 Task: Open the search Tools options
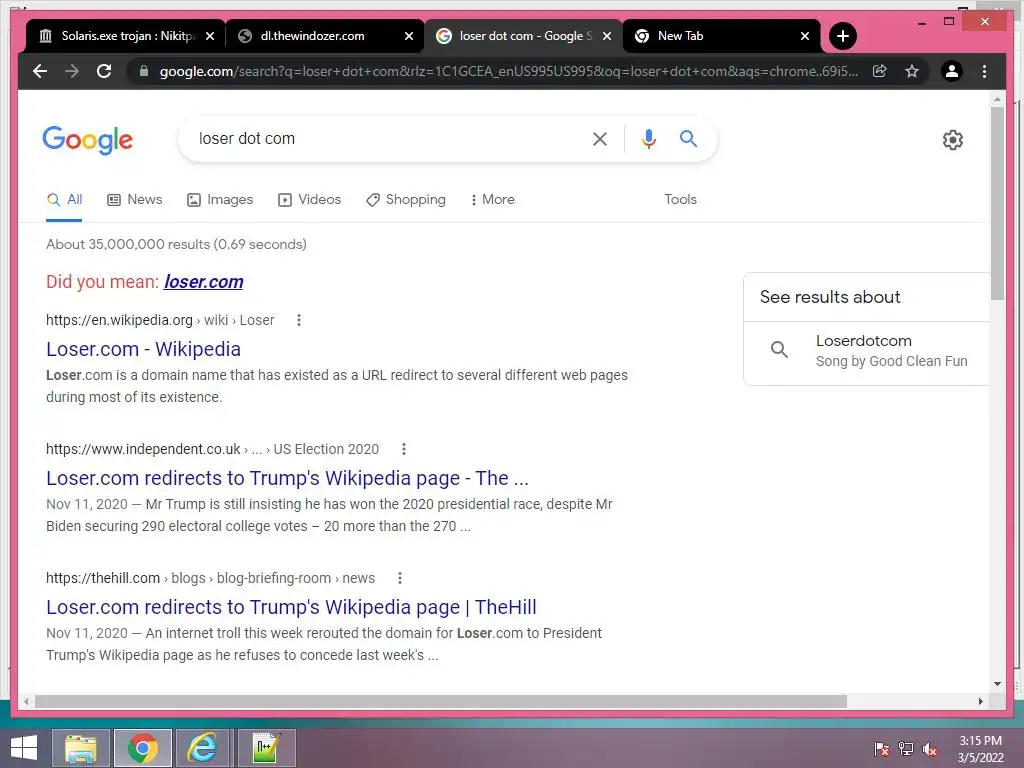[680, 200]
